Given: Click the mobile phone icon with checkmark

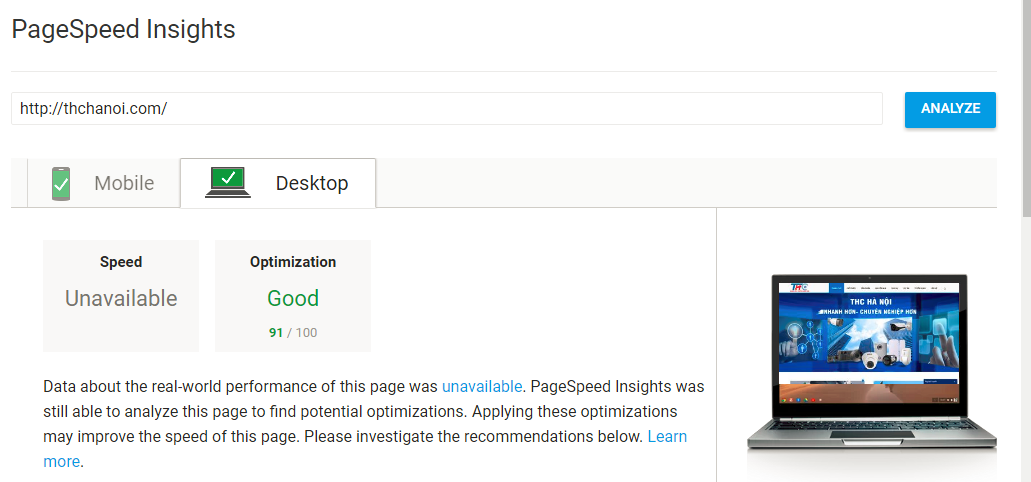Looking at the screenshot, I should (x=60, y=183).
